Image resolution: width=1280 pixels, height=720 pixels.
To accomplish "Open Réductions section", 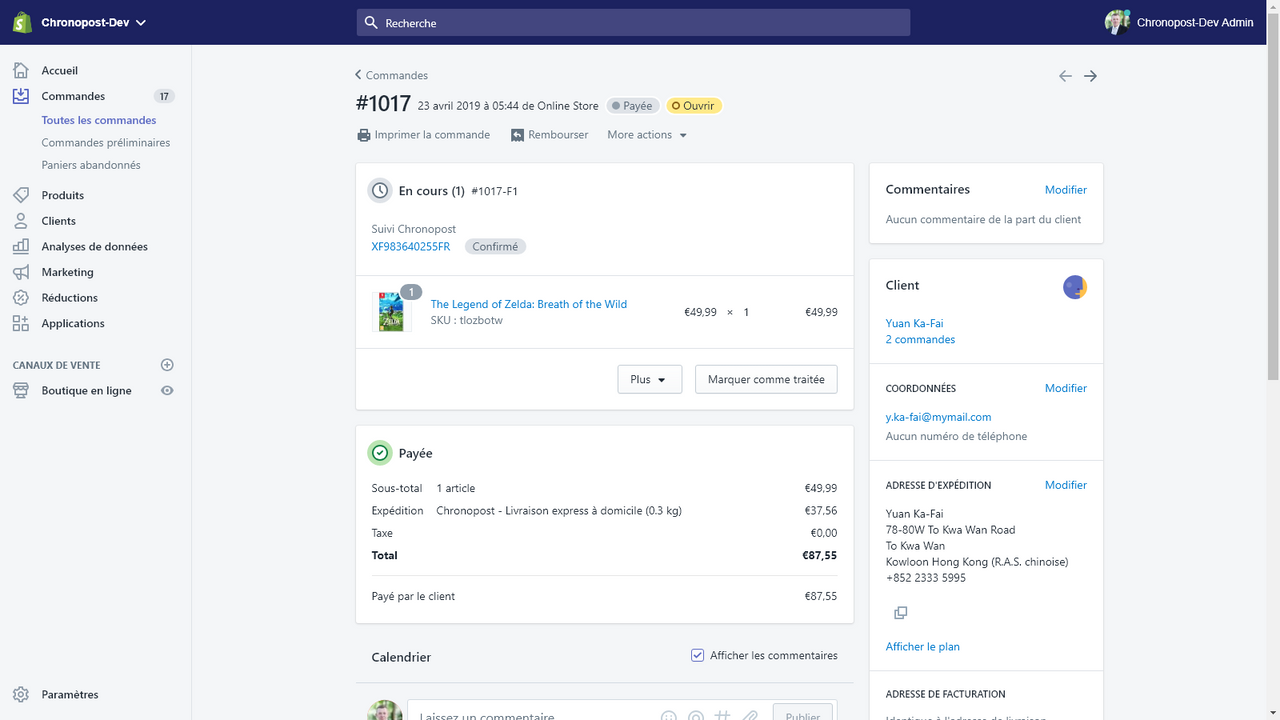I will coord(69,298).
